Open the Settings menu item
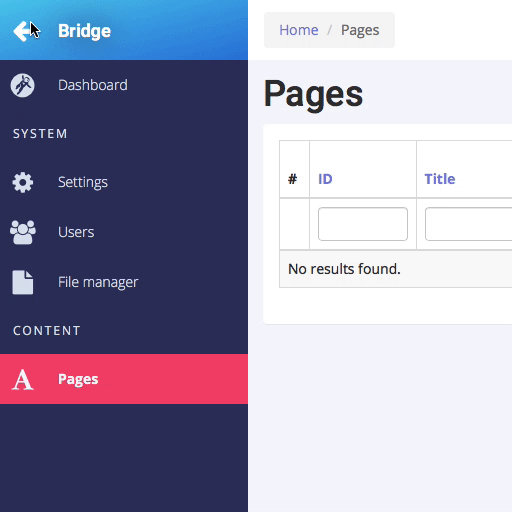512x512 pixels. (124, 182)
